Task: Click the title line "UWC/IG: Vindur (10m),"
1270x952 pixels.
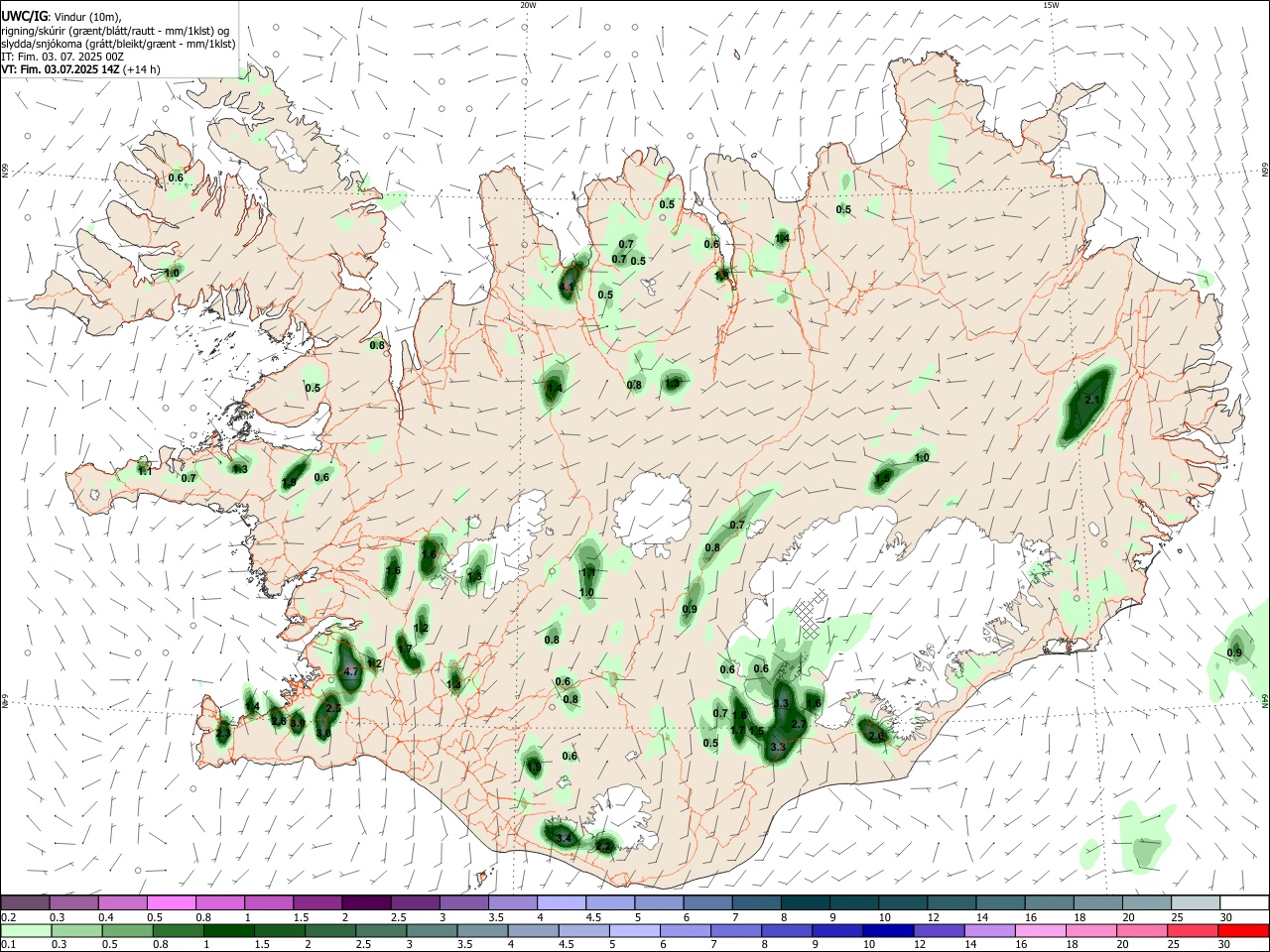Action: pyautogui.click(x=61, y=16)
